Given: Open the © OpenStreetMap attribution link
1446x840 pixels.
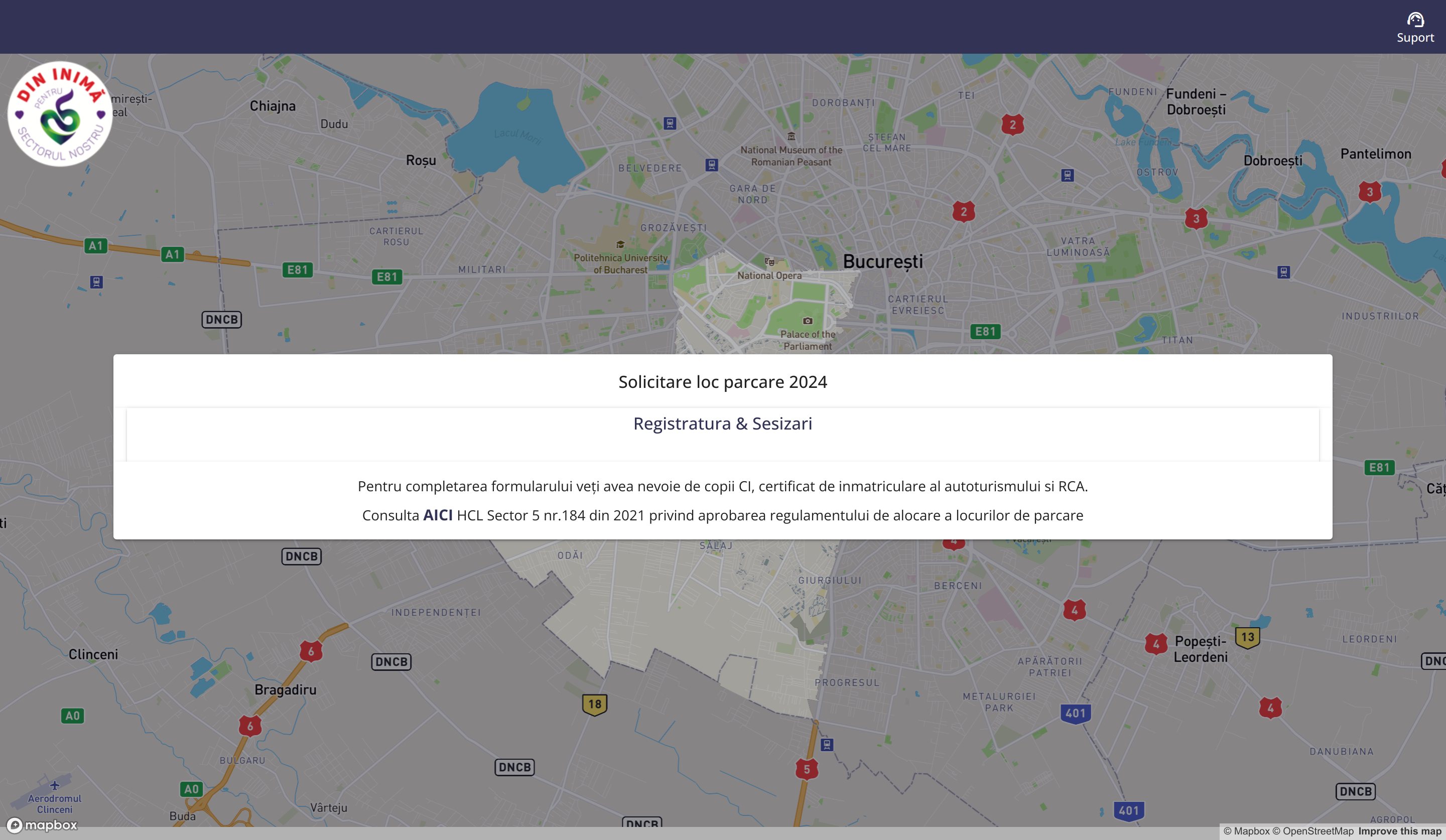Looking at the screenshot, I should click(1312, 831).
